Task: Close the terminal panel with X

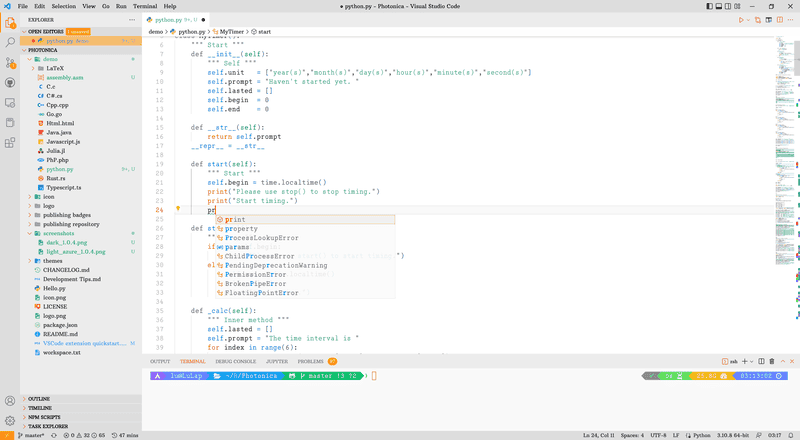Action: point(792,361)
